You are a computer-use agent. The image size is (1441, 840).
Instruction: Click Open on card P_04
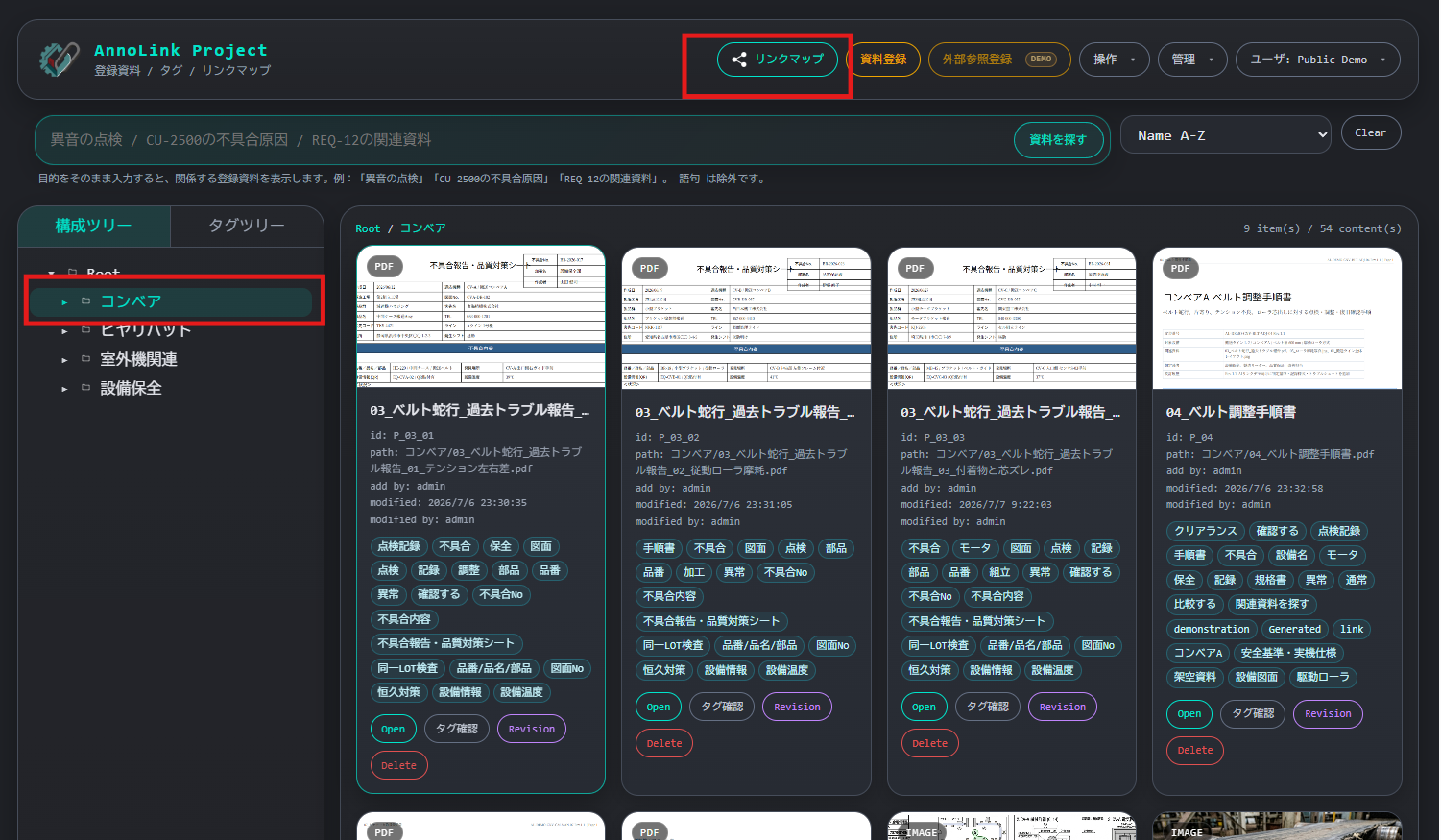pos(1189,714)
